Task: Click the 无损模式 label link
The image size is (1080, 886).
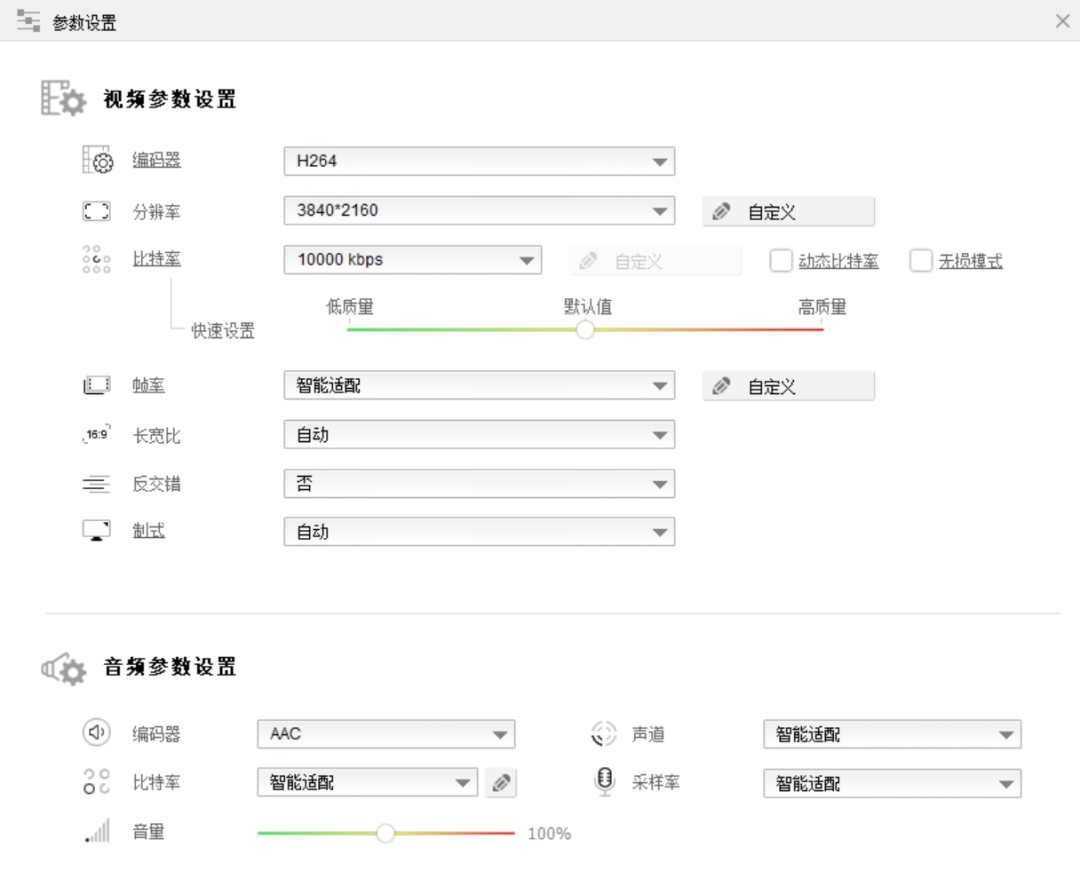Action: [970, 261]
